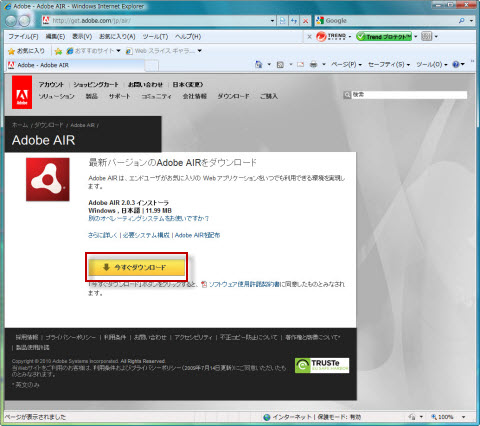
Task: Click the Add to Favorites bar star icon
Action: pyautogui.click(x=58, y=51)
